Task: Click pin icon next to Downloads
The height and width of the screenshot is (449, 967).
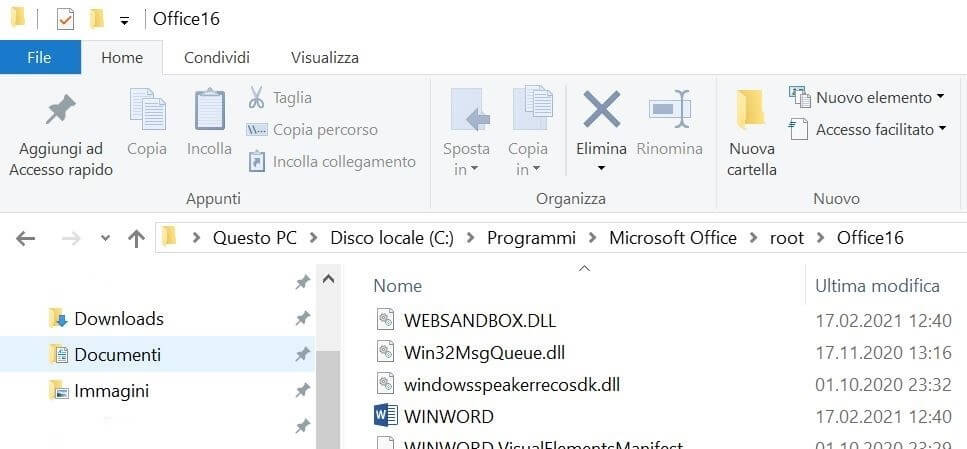Action: pos(302,319)
